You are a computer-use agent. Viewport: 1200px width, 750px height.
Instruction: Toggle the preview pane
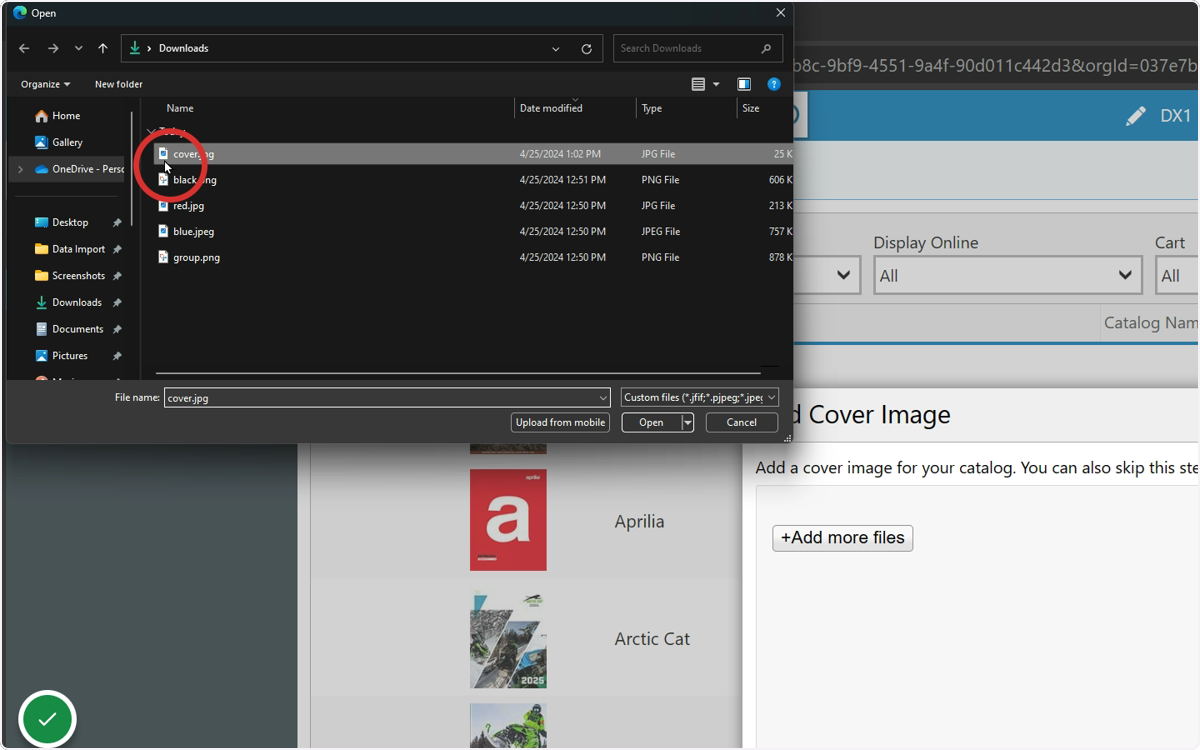[744, 84]
